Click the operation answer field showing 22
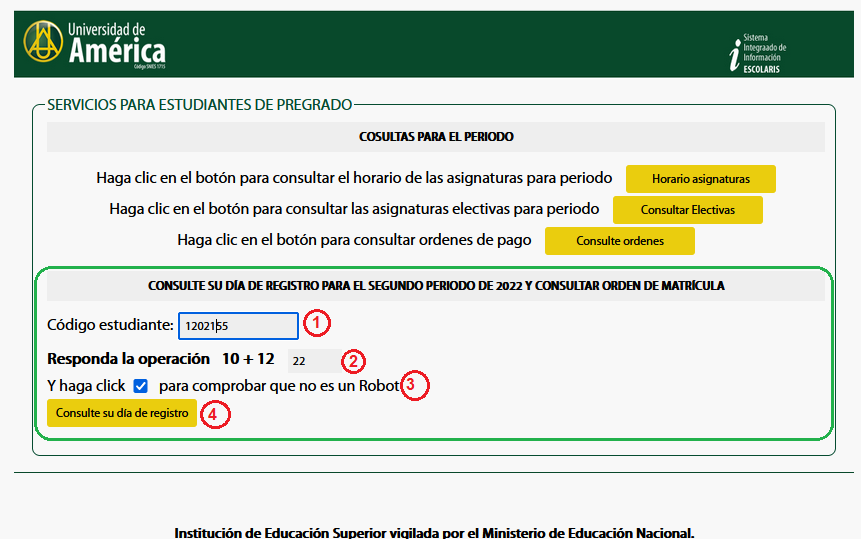Screen dimensions: 861x539 tap(315, 361)
